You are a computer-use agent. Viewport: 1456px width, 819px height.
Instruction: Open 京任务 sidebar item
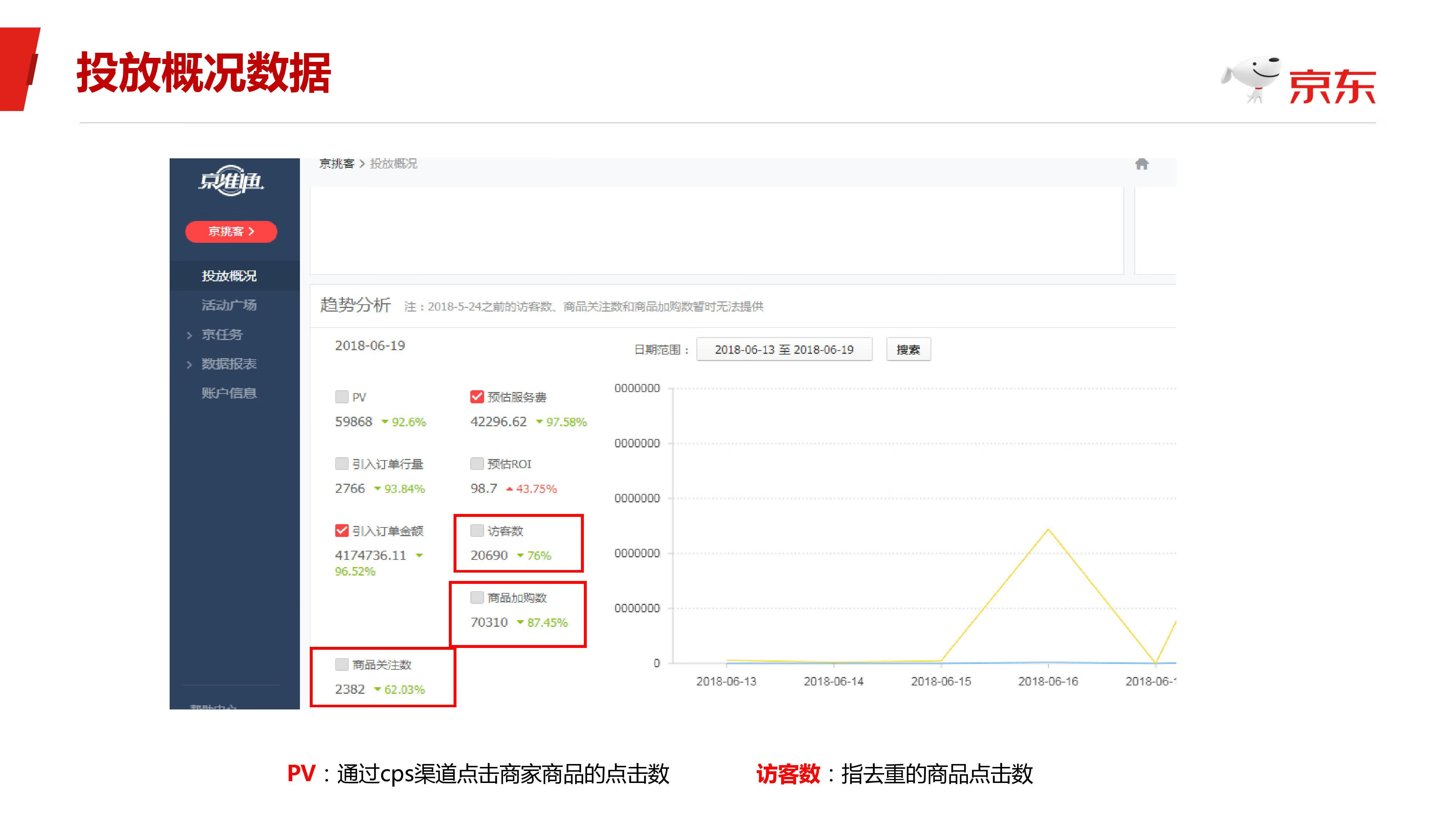point(222,335)
